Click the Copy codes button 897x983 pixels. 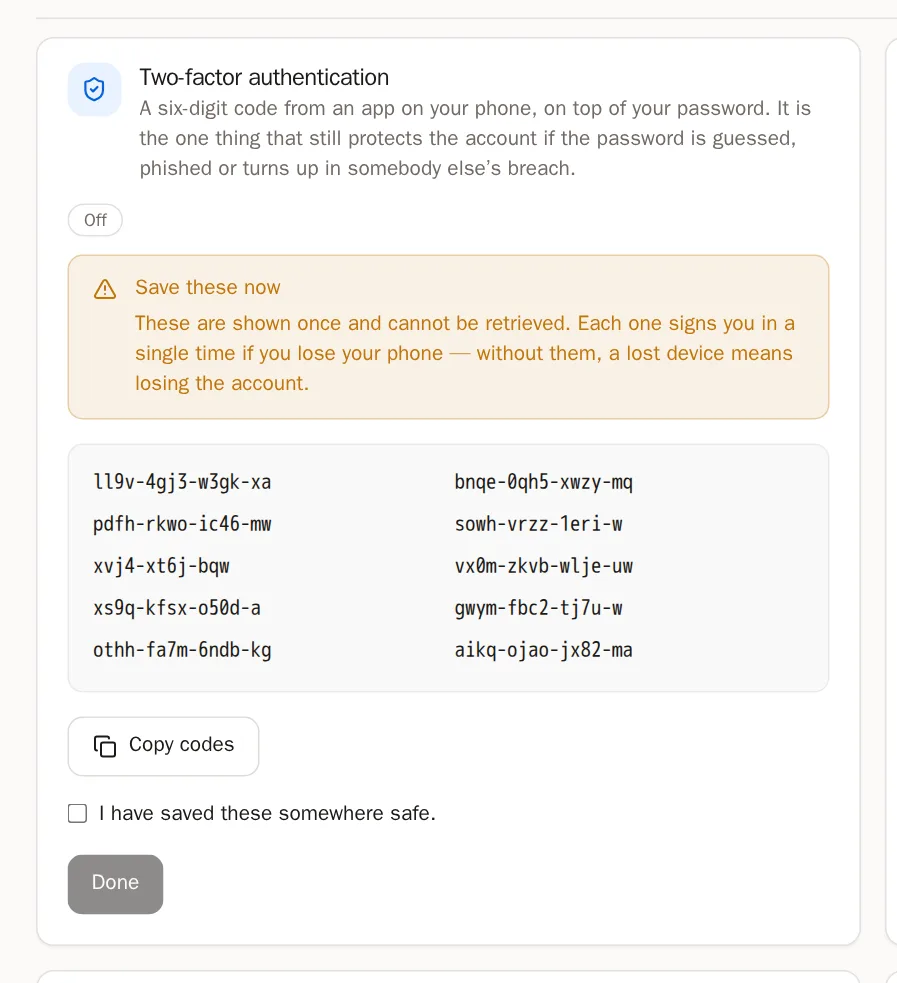click(163, 746)
